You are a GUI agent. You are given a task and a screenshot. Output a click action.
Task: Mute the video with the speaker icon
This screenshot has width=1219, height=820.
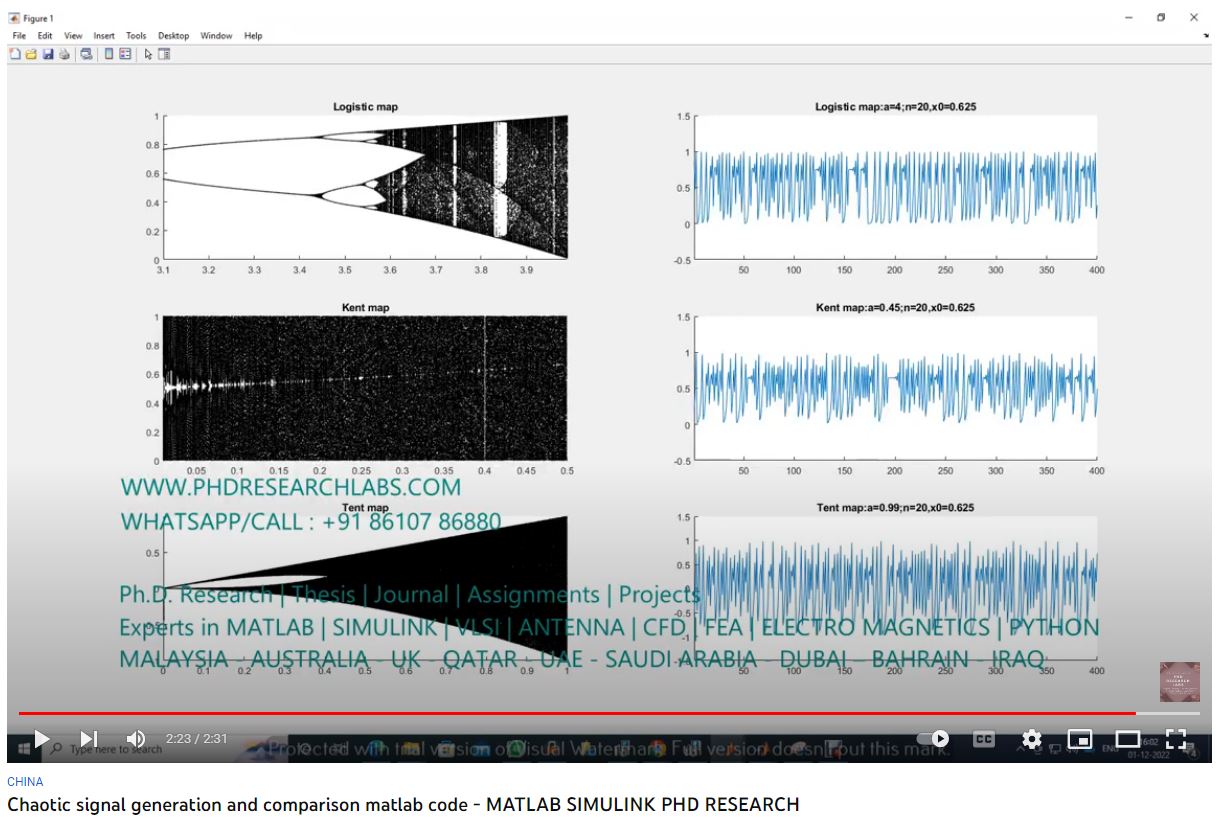[136, 739]
